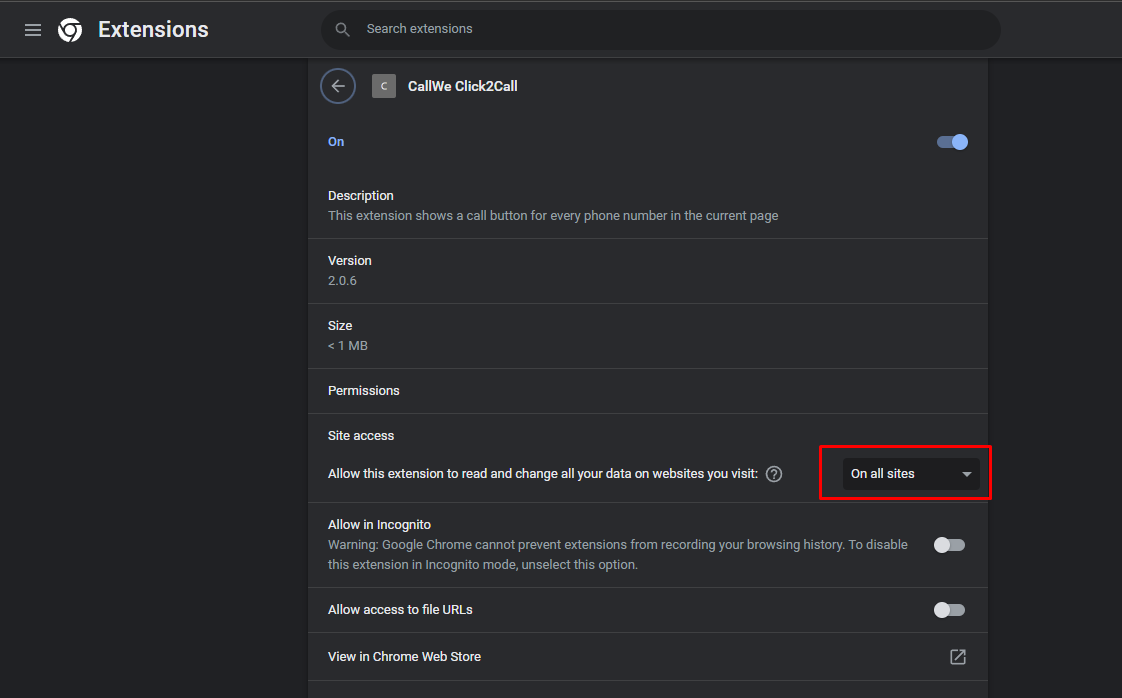Open the site access help icon
Viewport: 1122px width, 698px height.
[x=774, y=474]
